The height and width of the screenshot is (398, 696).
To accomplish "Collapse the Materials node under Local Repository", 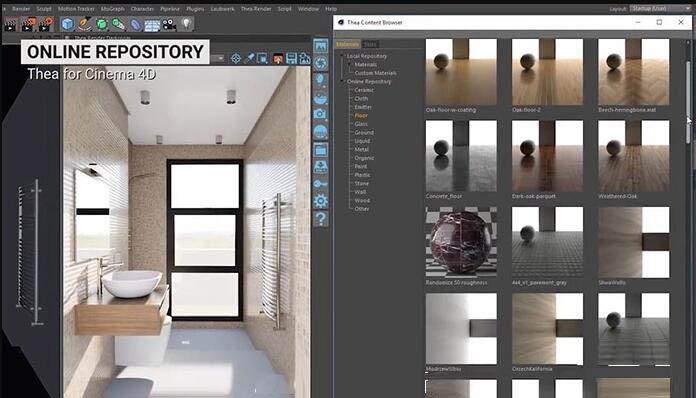I will 350,64.
